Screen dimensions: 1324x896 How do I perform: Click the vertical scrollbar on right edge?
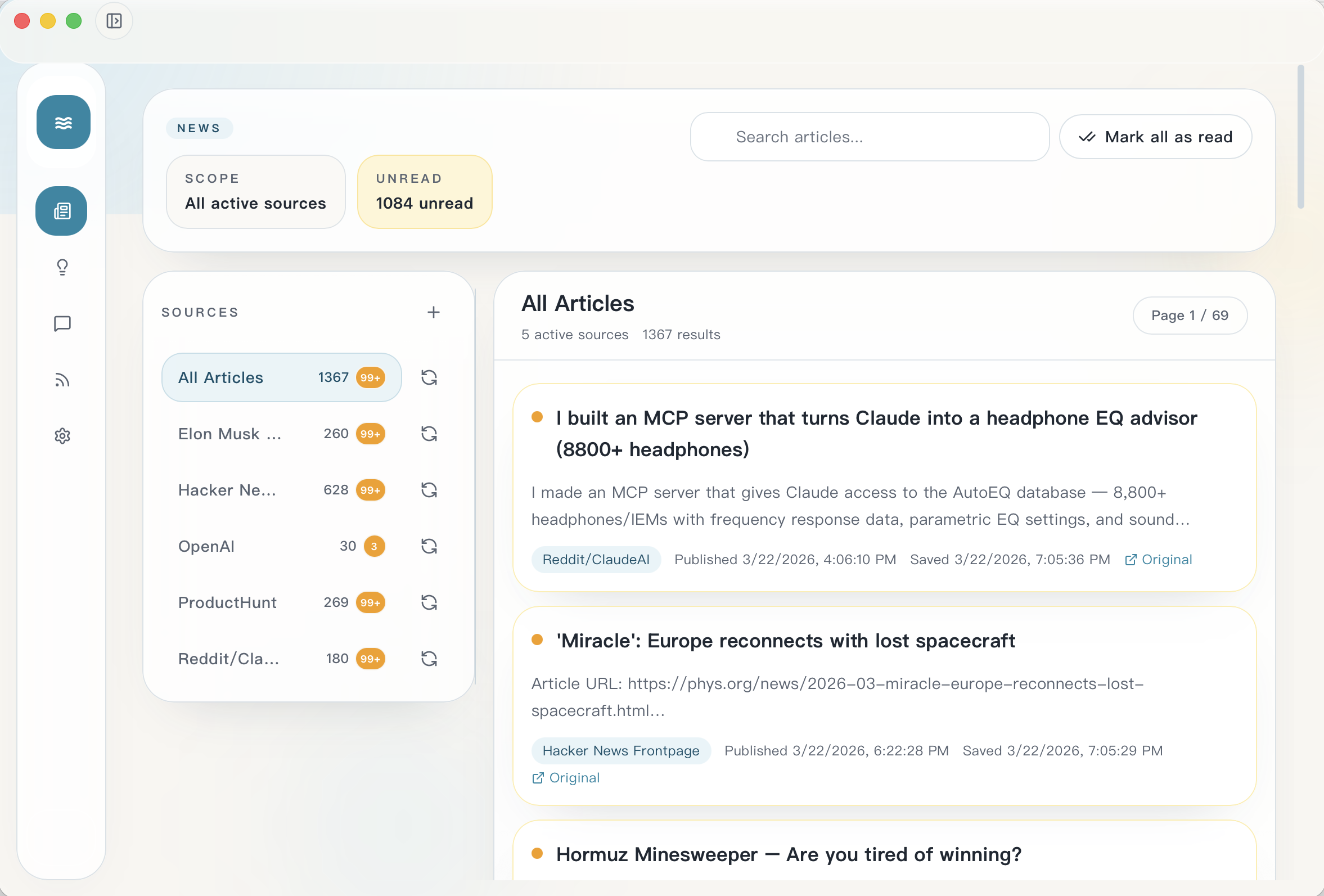[x=1300, y=137]
